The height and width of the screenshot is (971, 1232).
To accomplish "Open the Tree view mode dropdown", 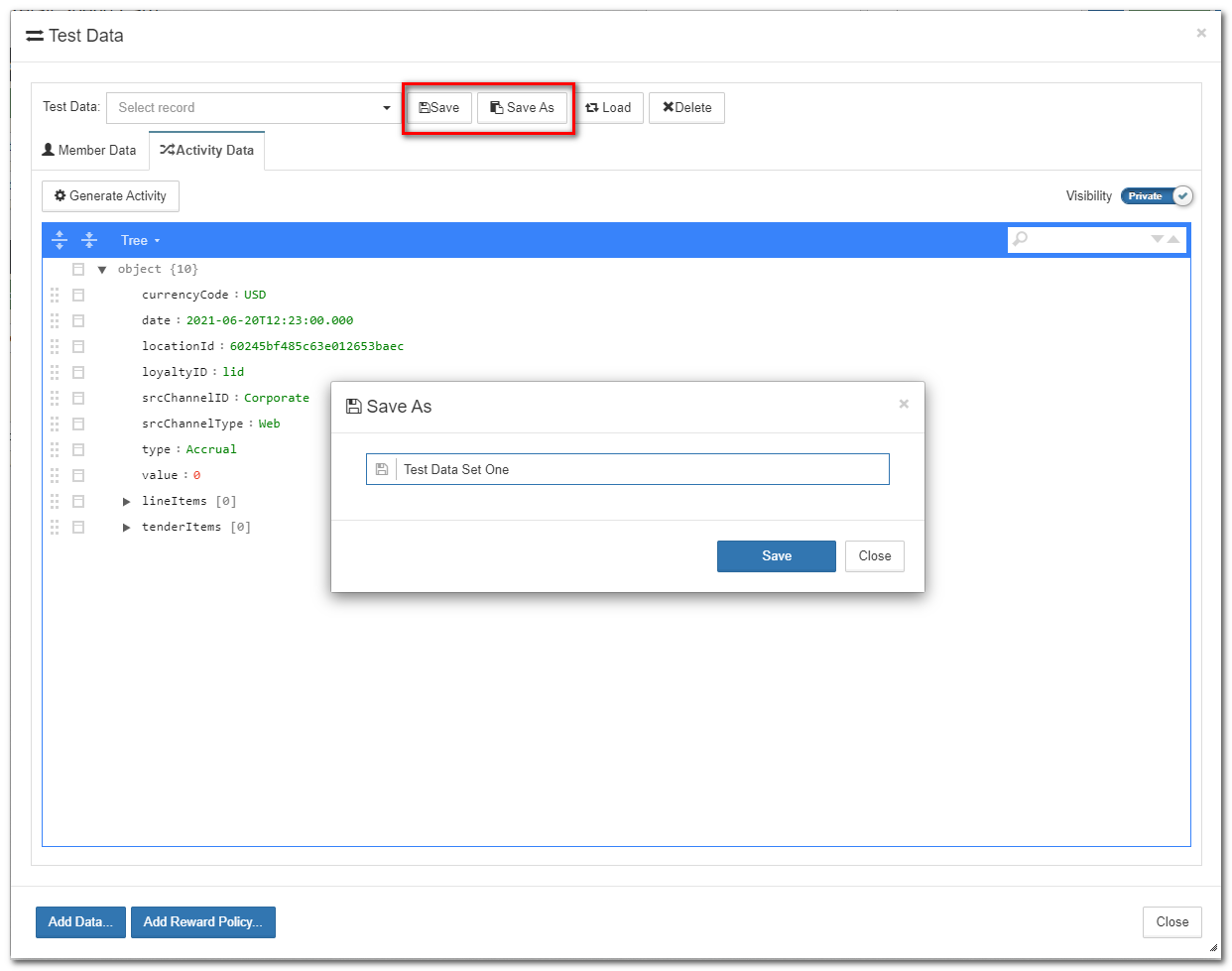I will tap(140, 240).
